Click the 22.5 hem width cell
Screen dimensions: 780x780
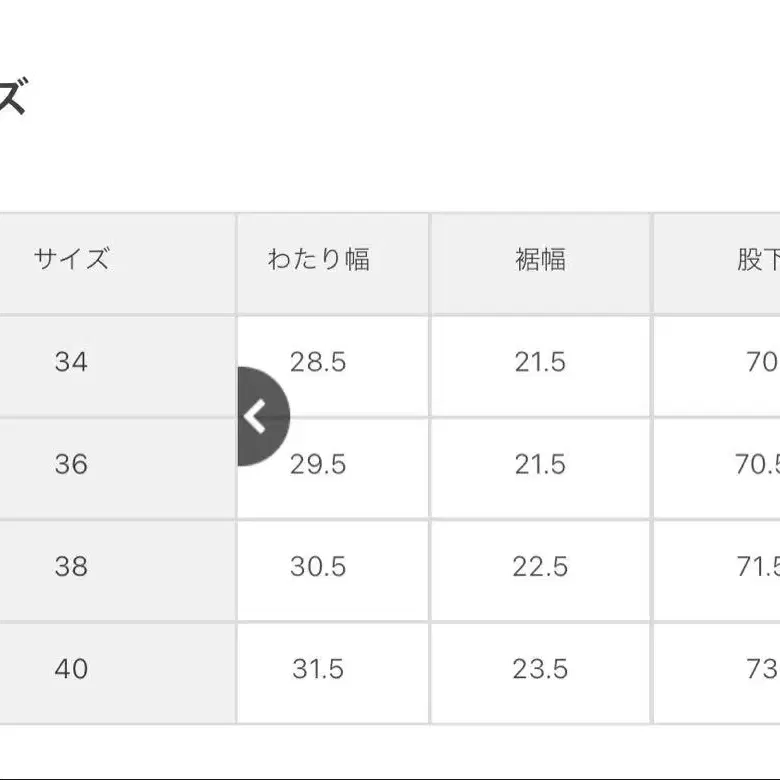(540, 567)
